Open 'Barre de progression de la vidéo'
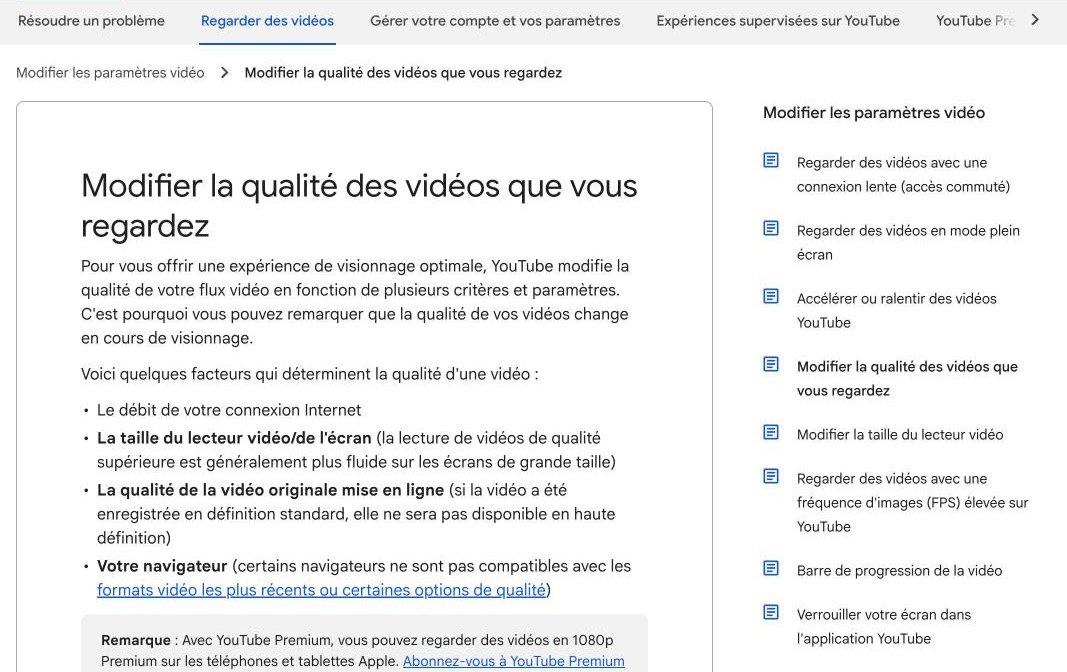 coord(899,571)
